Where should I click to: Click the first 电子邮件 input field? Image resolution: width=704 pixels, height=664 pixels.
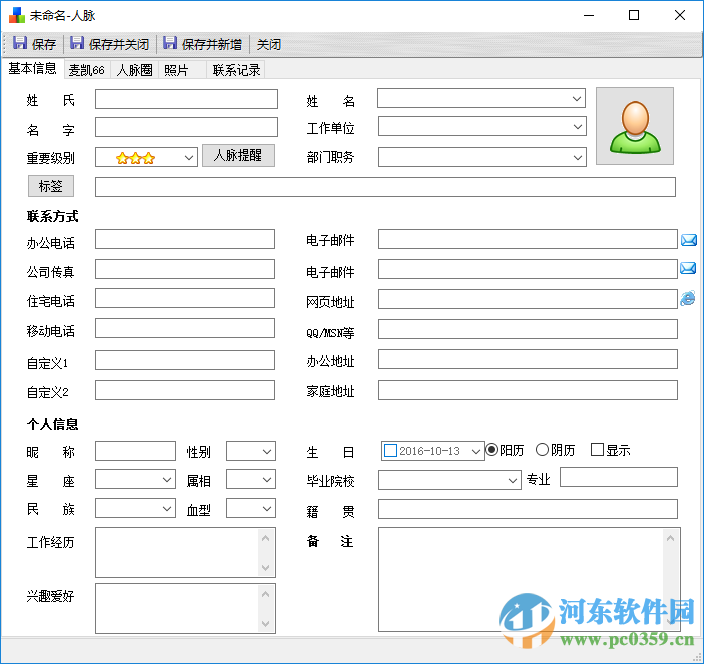528,239
